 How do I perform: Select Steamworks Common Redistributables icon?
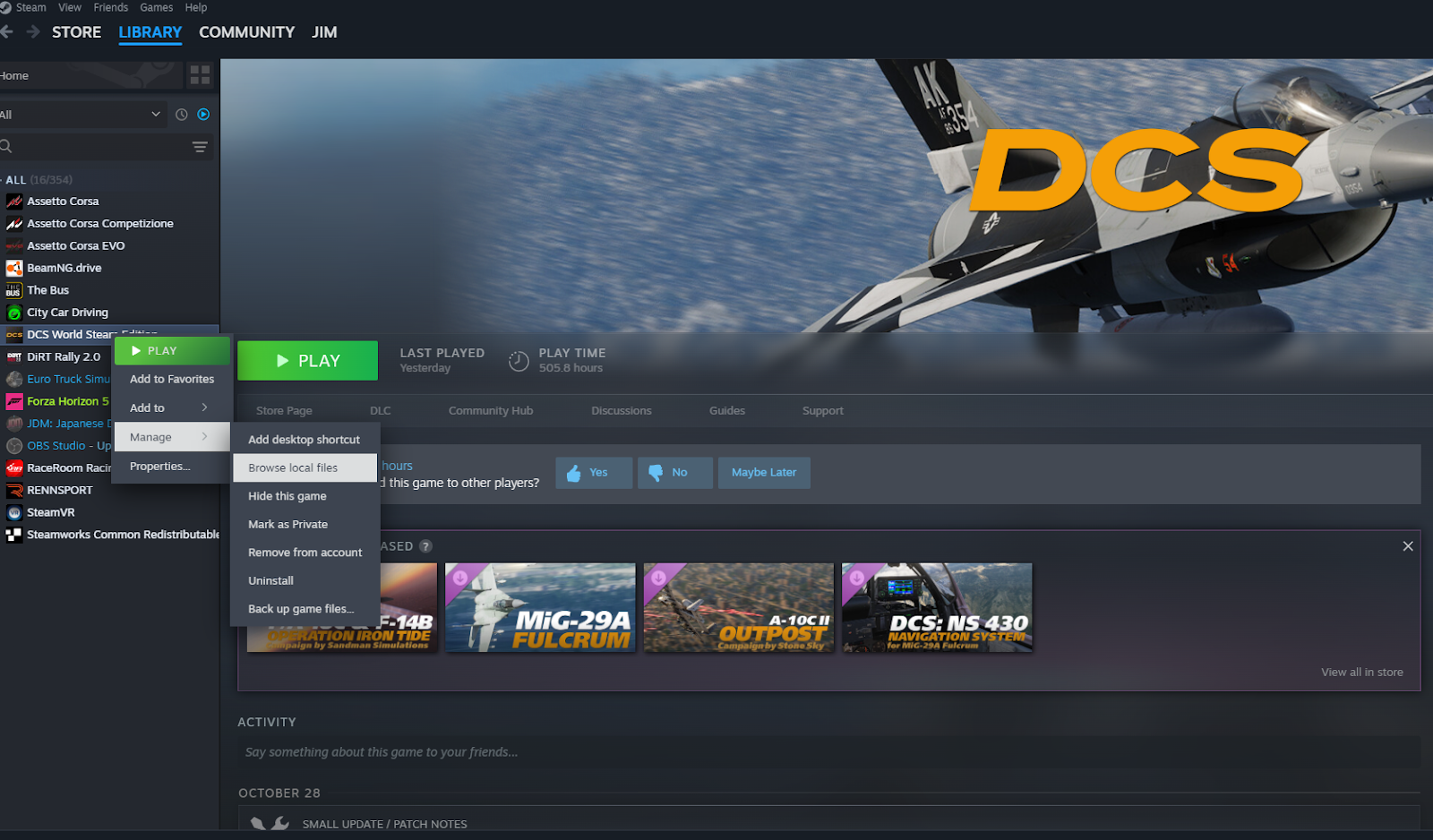[x=14, y=535]
